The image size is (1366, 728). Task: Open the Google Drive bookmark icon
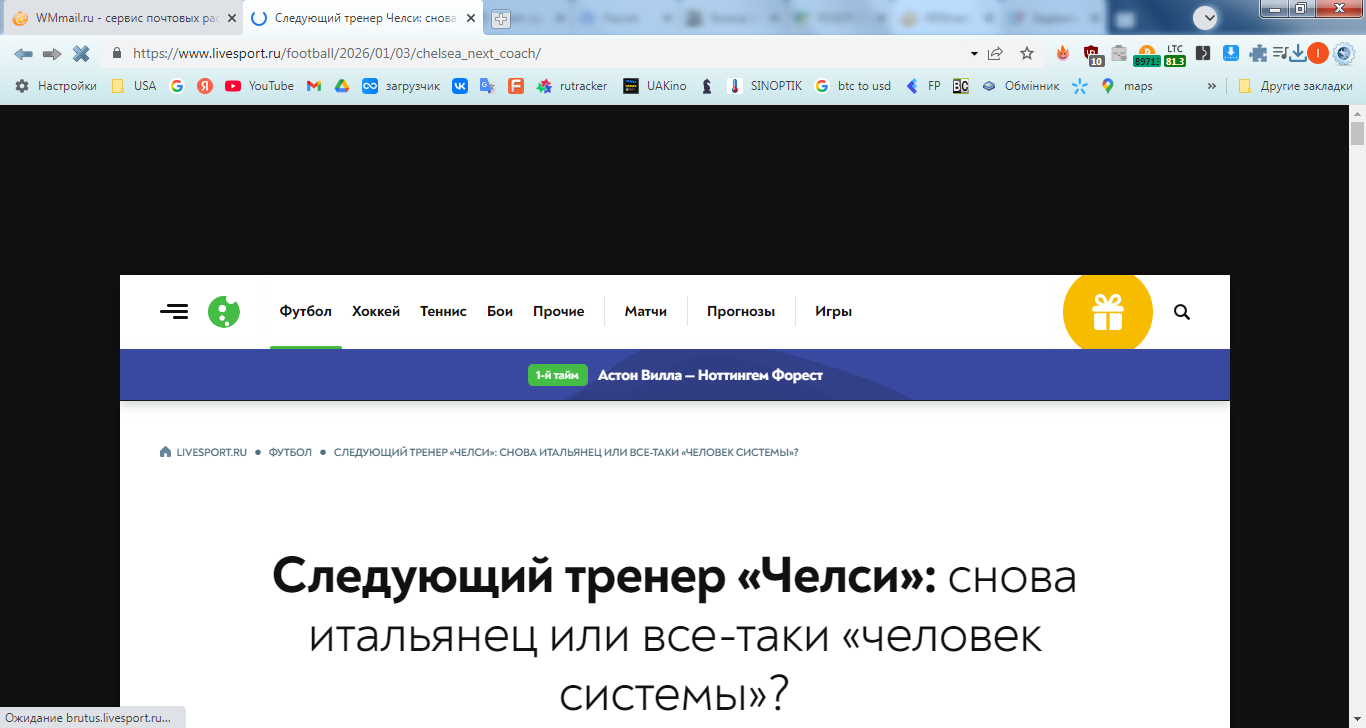tap(342, 86)
